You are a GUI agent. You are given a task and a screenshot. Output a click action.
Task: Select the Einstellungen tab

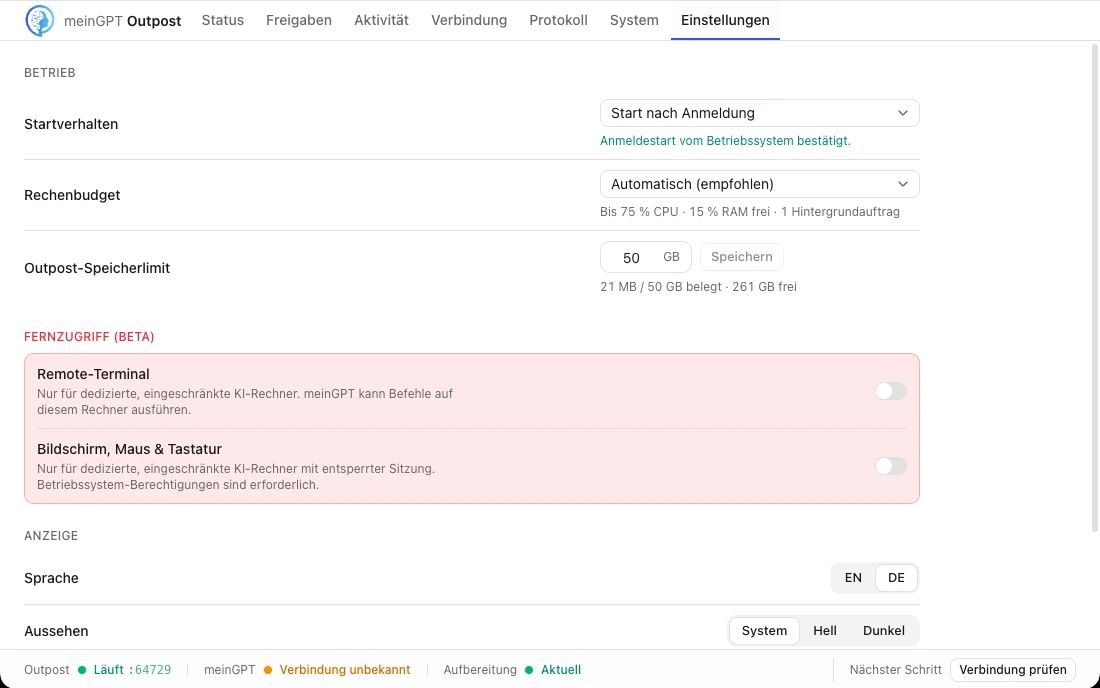pos(725,20)
